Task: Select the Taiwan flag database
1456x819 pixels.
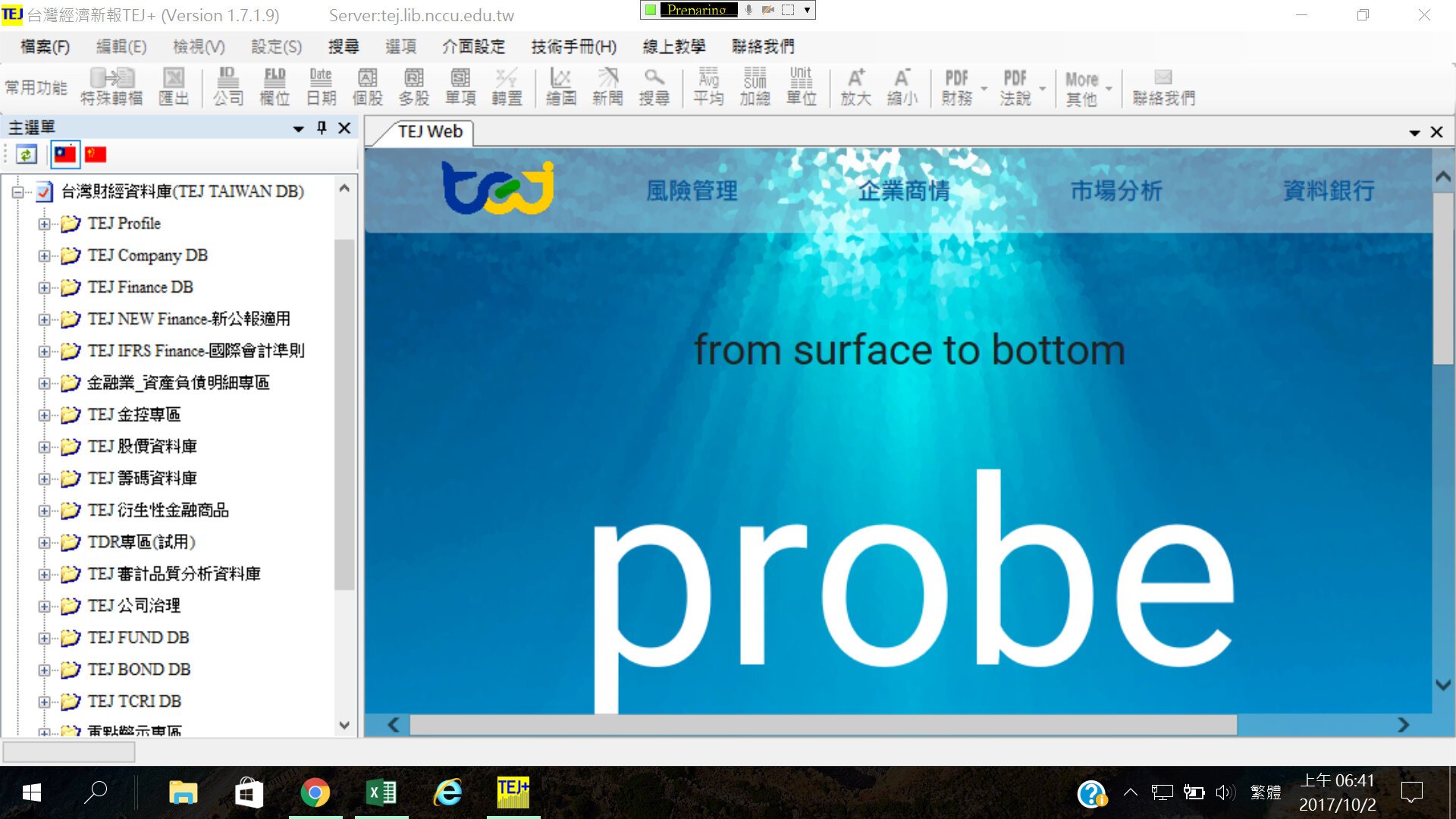Action: click(65, 155)
